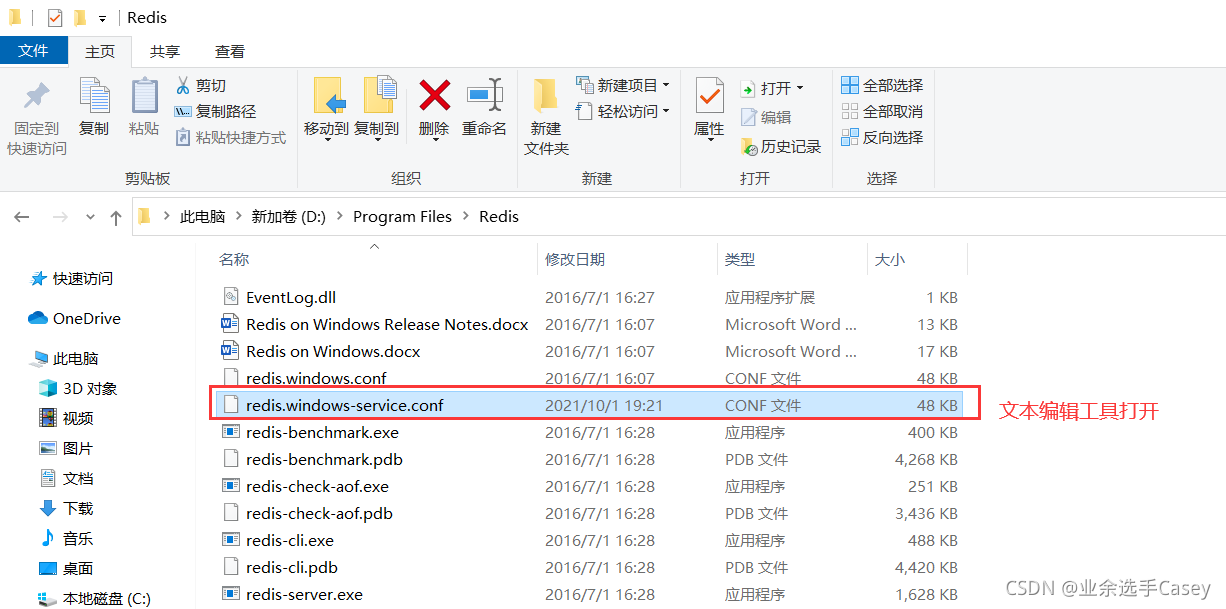This screenshot has width=1226, height=609.
Task: Sort by the Type (类型) column header
Action: pyautogui.click(x=739, y=259)
